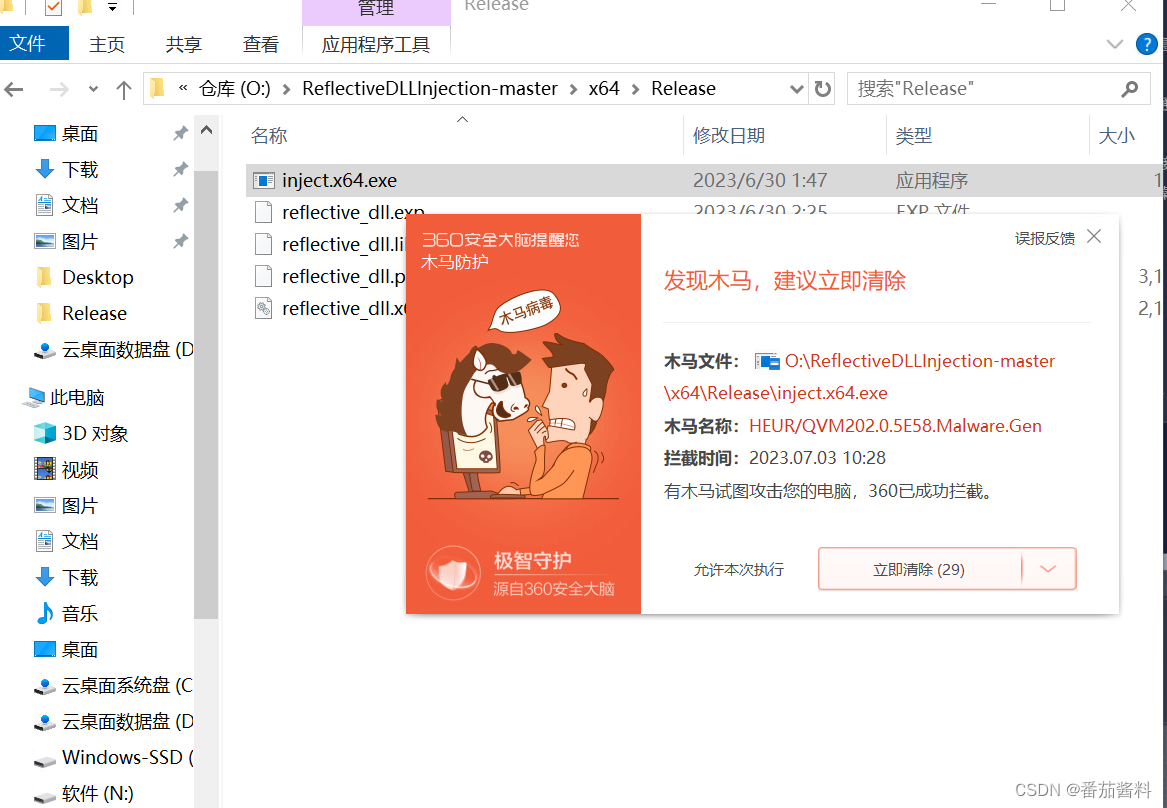Image resolution: width=1167 pixels, height=808 pixels.
Task: Click the gear-icon reflective_dll.x file icon
Action: [263, 308]
